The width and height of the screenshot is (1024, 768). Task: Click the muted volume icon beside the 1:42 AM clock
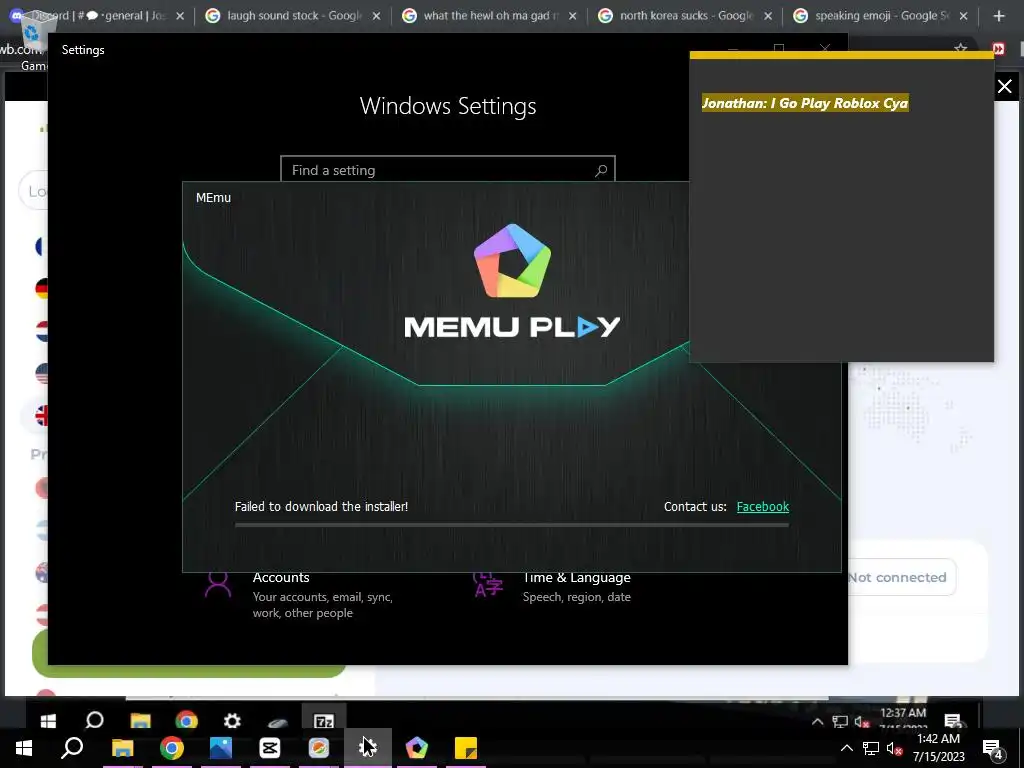[x=894, y=748]
